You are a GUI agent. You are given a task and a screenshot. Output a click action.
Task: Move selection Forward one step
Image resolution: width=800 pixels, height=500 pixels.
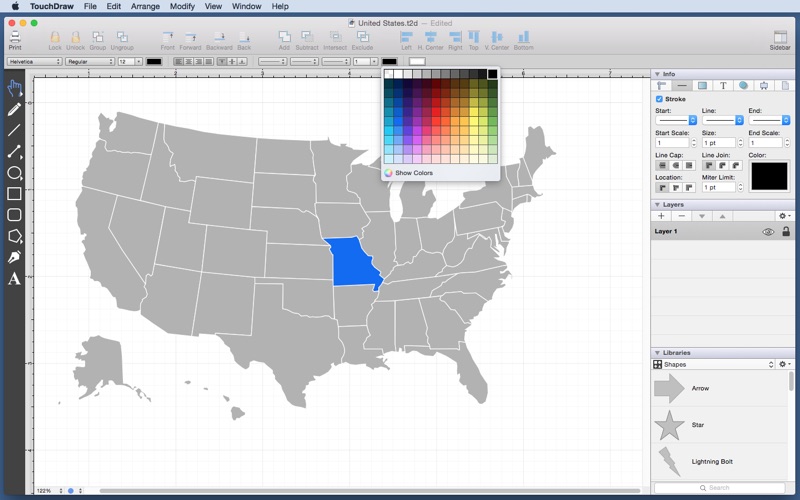click(190, 40)
